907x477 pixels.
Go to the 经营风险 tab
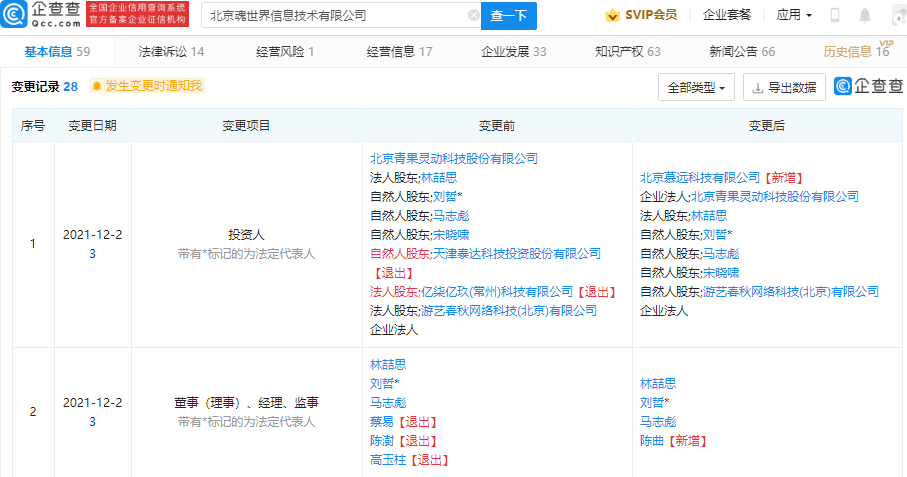(285, 52)
